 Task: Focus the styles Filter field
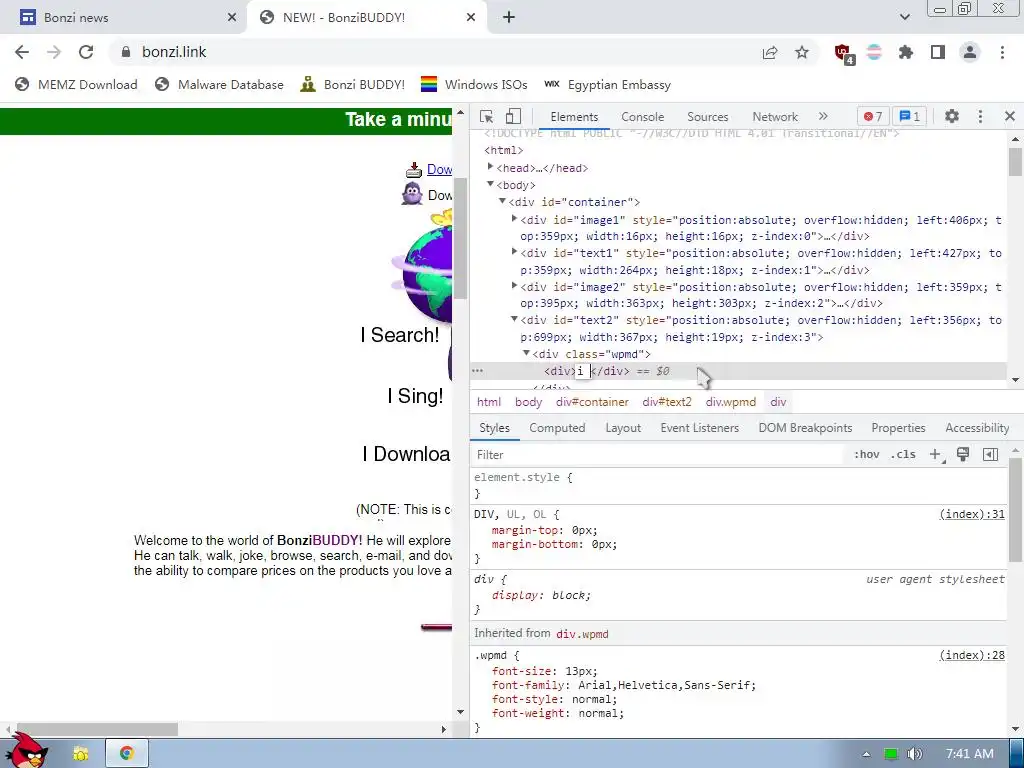pos(658,455)
